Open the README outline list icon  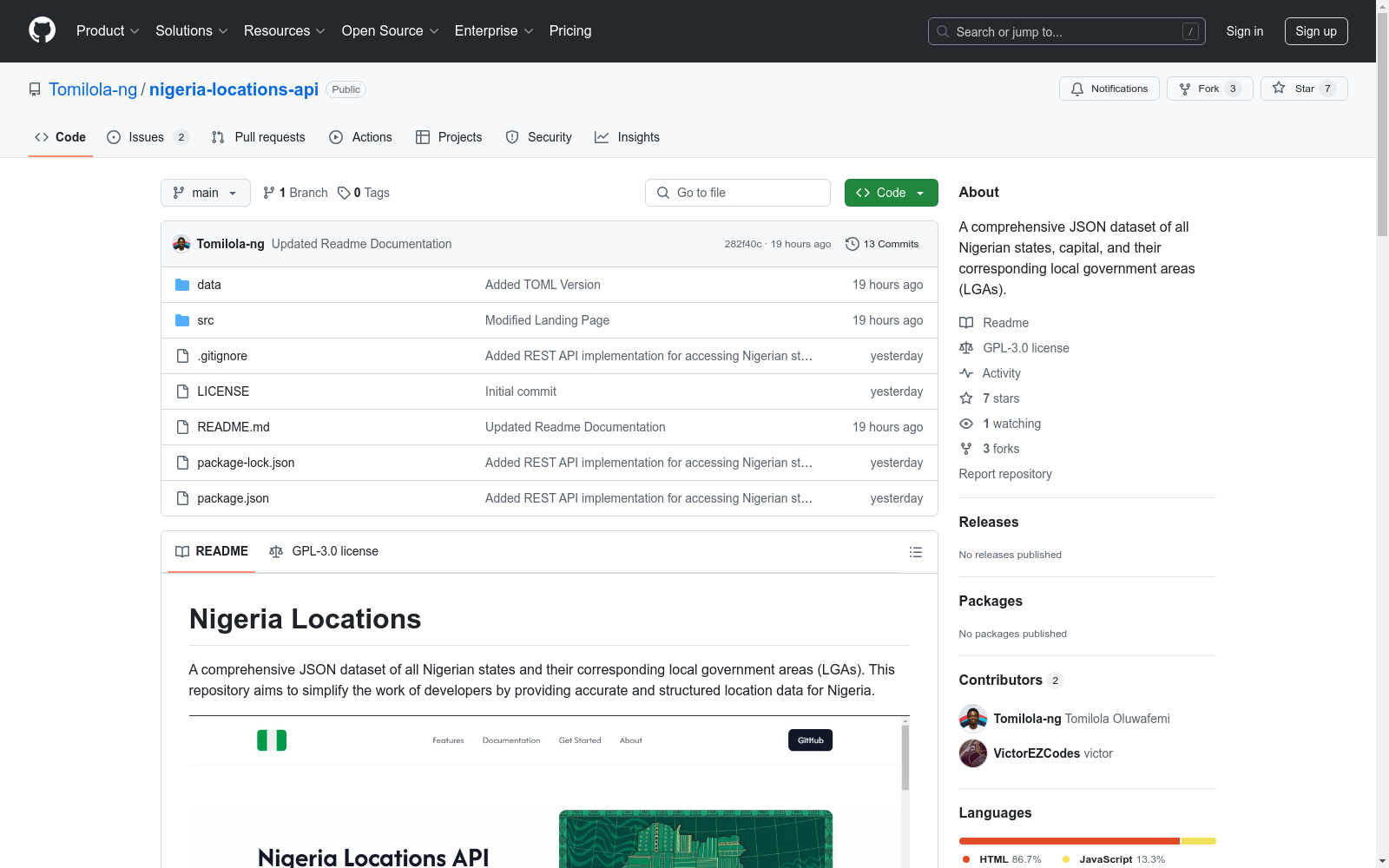[915, 552]
